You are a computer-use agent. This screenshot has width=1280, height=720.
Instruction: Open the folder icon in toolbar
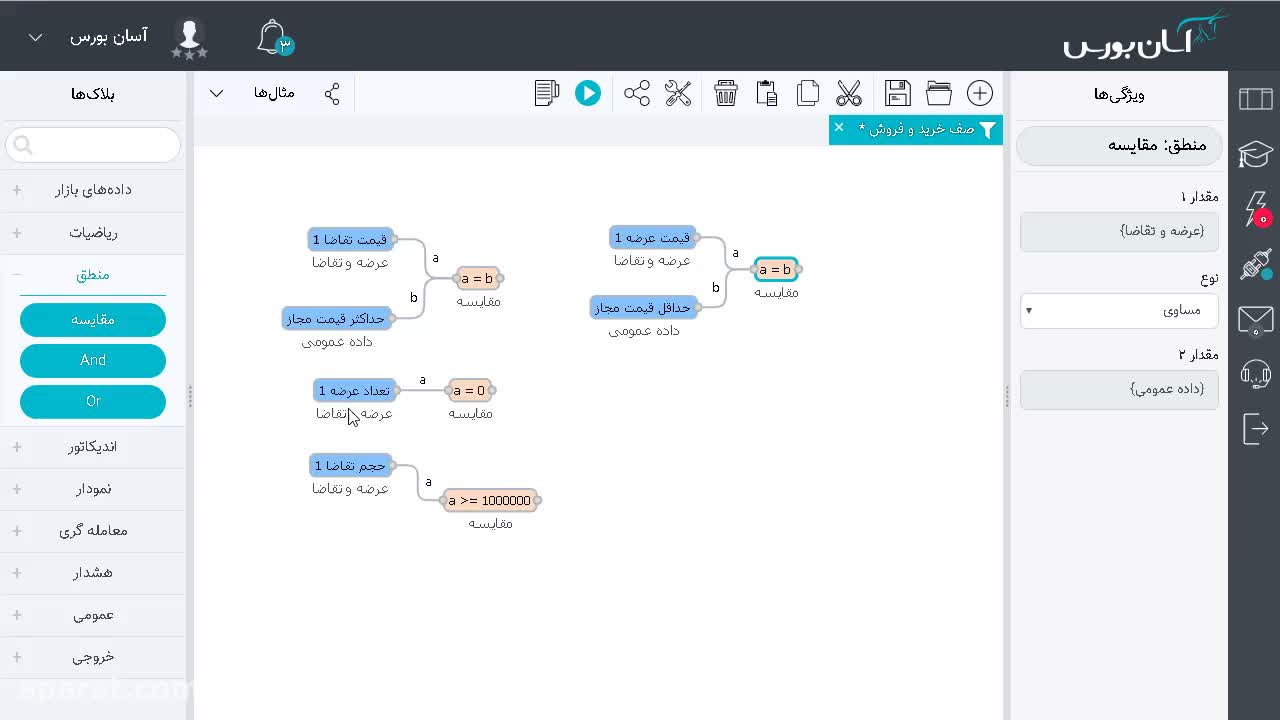pos(939,93)
